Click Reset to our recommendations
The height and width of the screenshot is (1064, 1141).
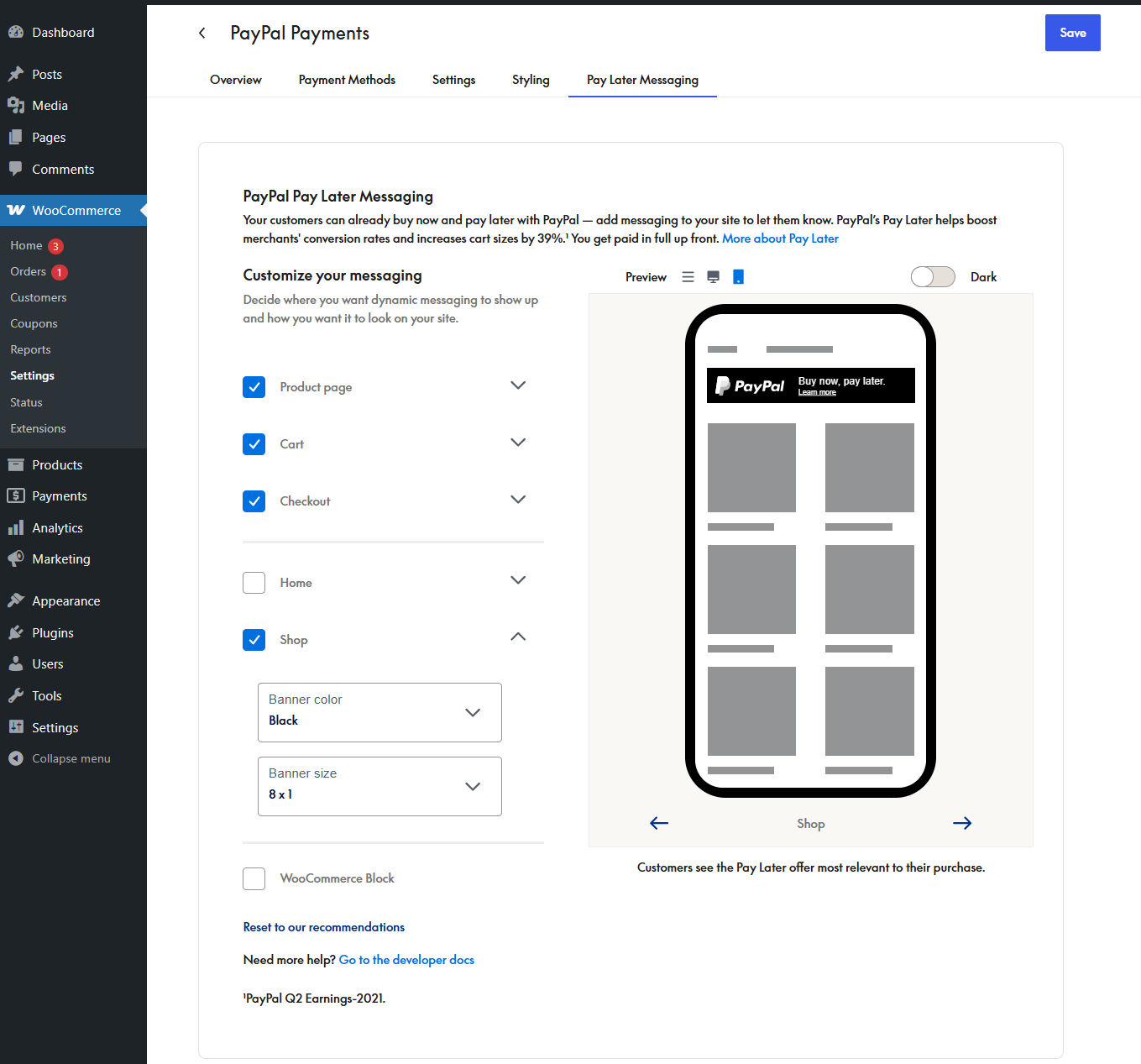(x=323, y=927)
